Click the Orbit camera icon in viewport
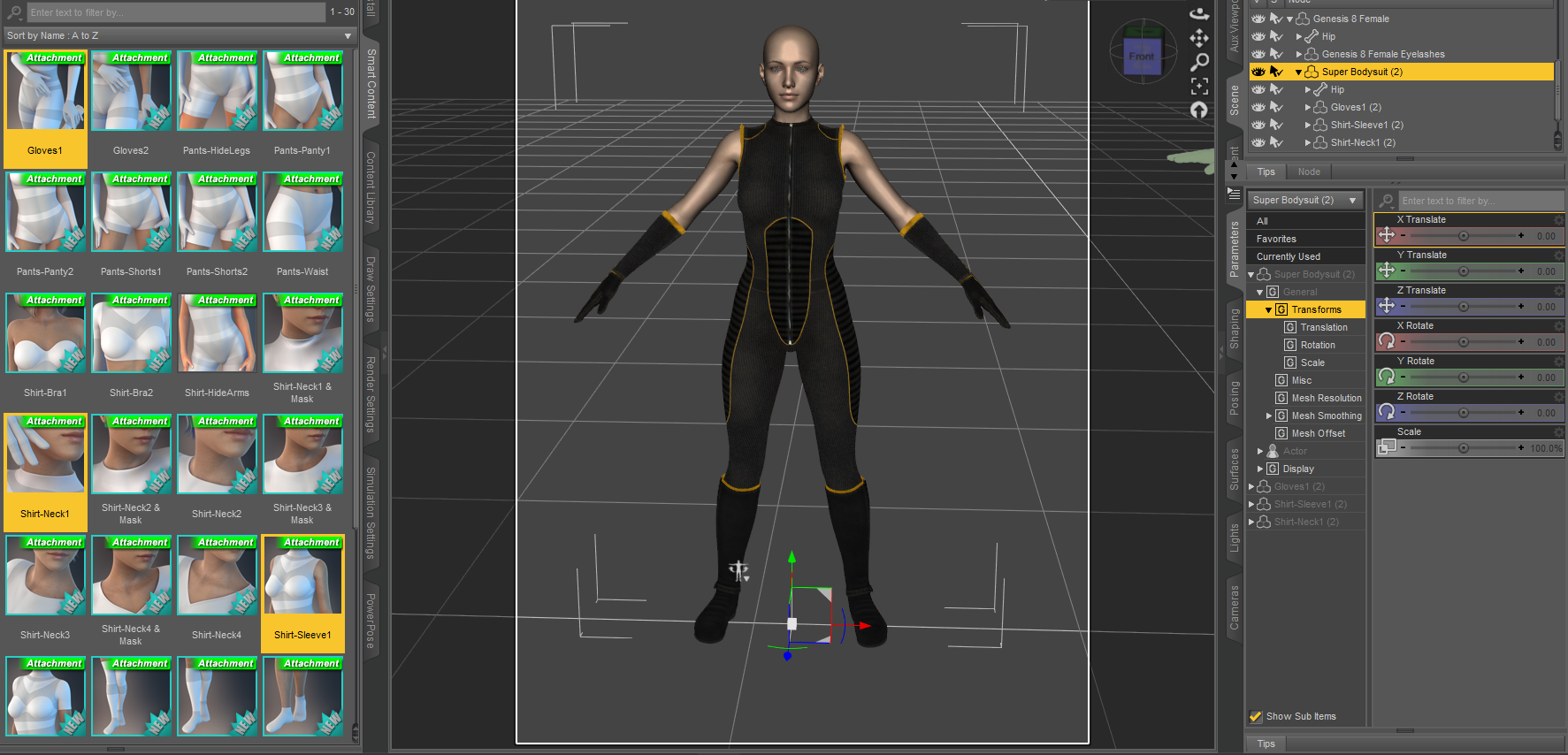 point(1199,13)
